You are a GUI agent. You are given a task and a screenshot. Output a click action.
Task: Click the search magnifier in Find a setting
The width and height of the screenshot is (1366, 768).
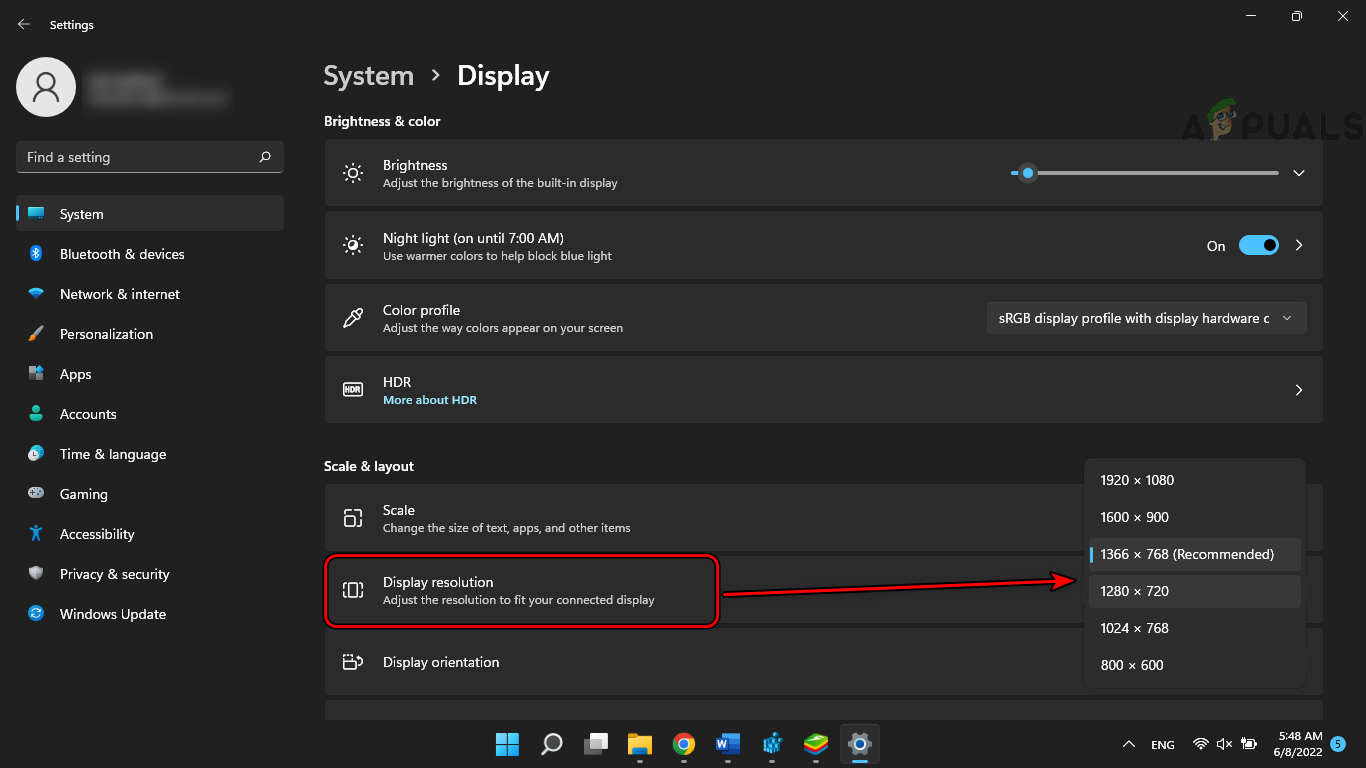point(265,157)
